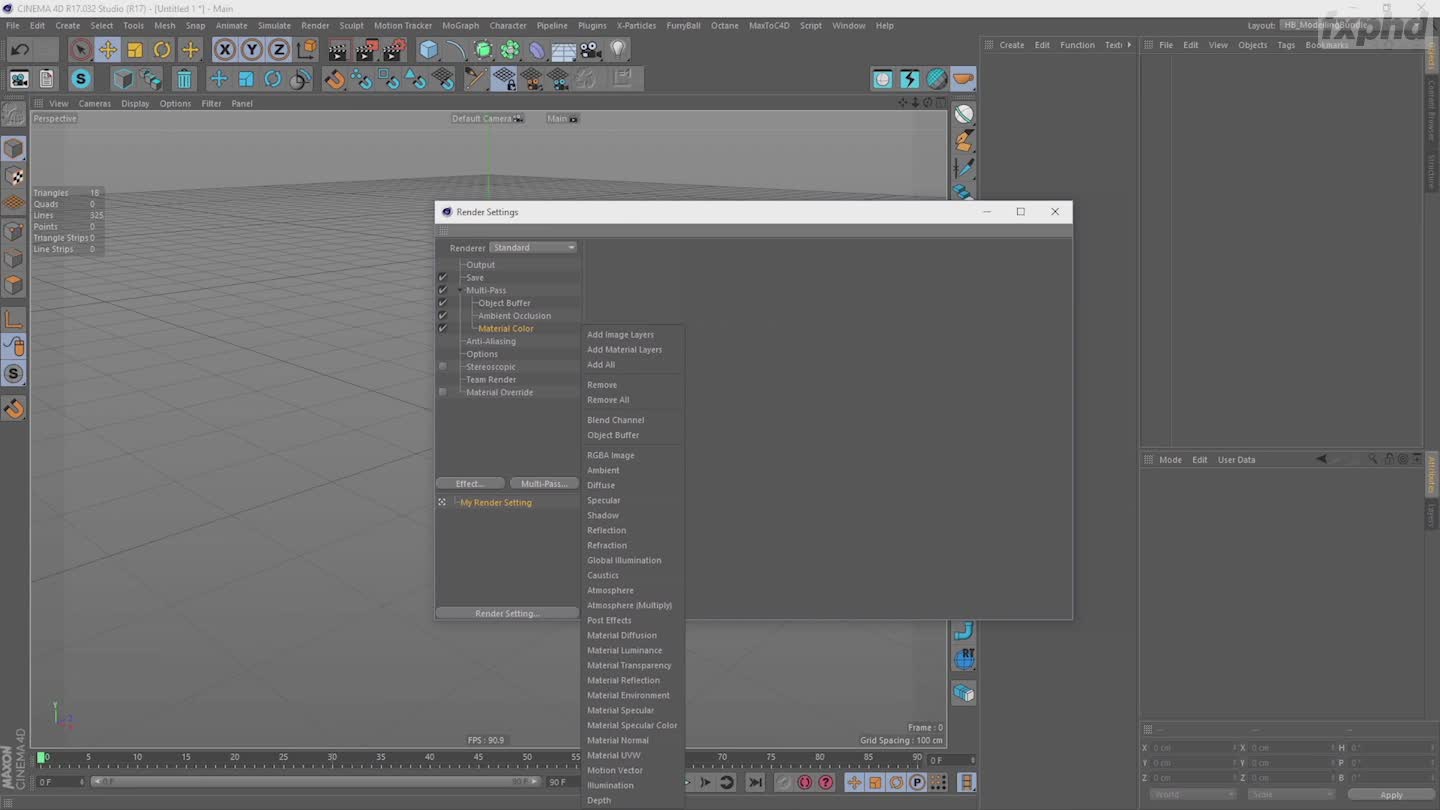Click the Floor environment icon
Image resolution: width=1440 pixels, height=810 pixels.
(x=564, y=49)
